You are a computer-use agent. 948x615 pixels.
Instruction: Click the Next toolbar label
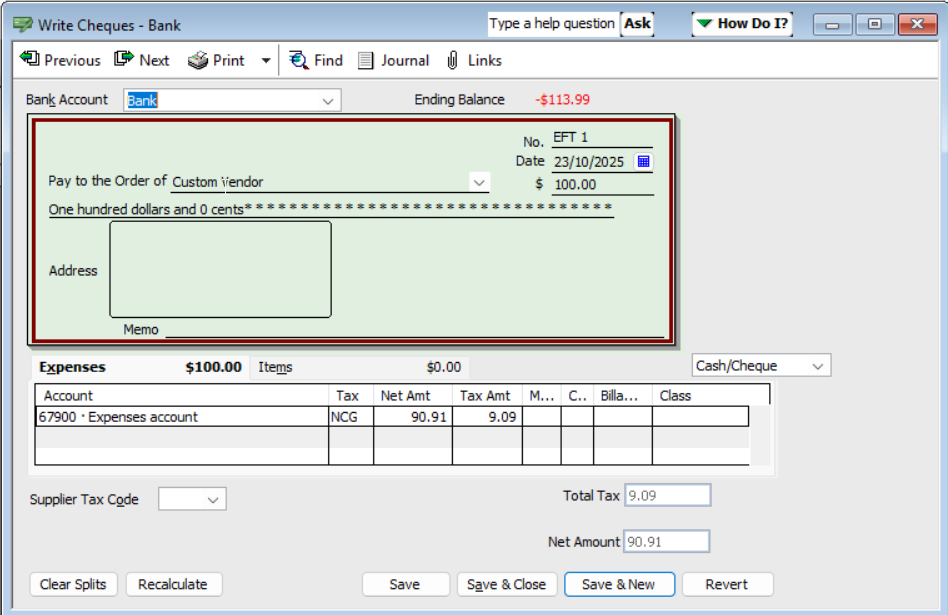[154, 60]
